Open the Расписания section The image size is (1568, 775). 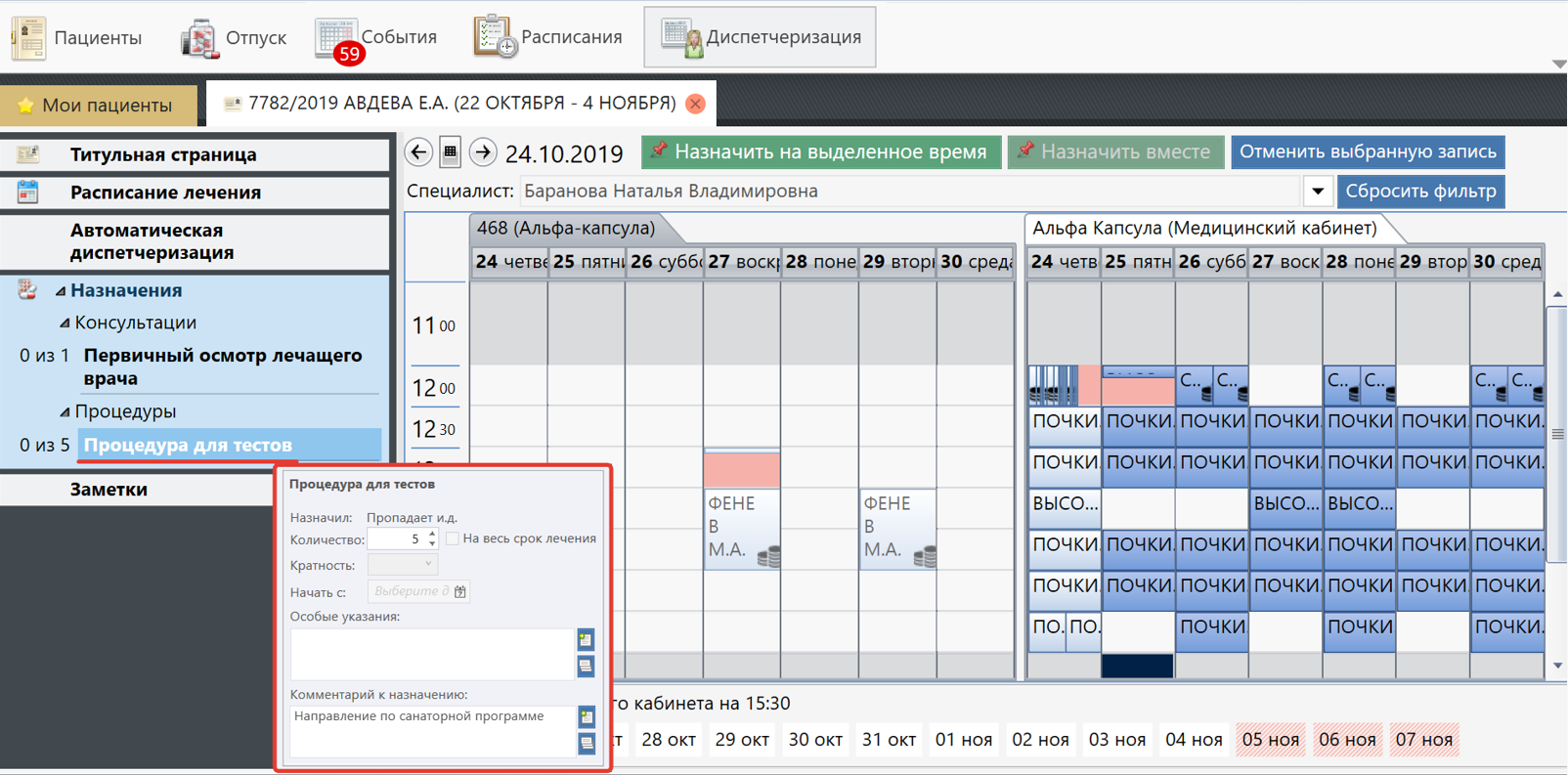[548, 37]
